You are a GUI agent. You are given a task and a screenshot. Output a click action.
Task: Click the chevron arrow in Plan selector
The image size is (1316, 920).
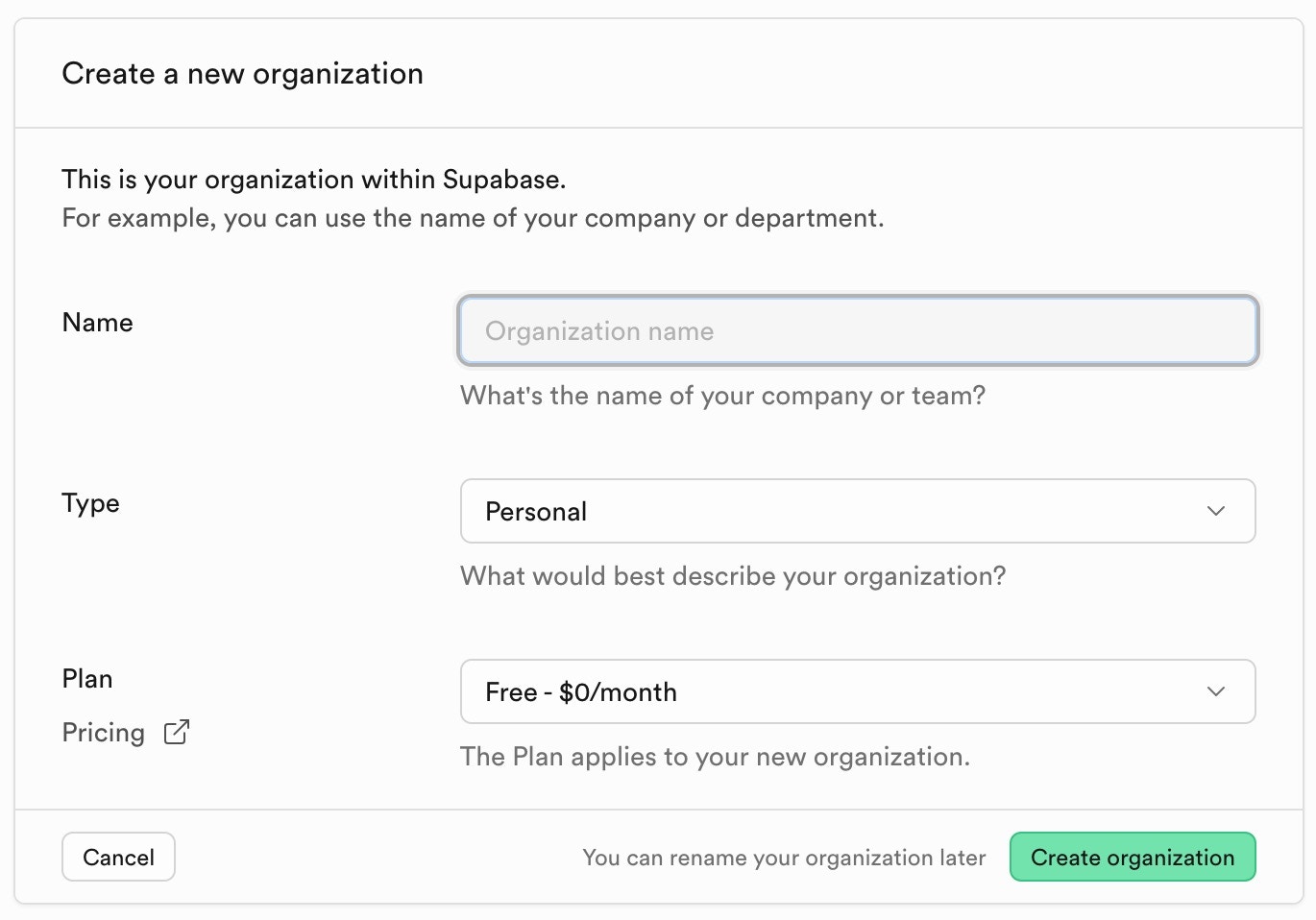pyautogui.click(x=1215, y=691)
